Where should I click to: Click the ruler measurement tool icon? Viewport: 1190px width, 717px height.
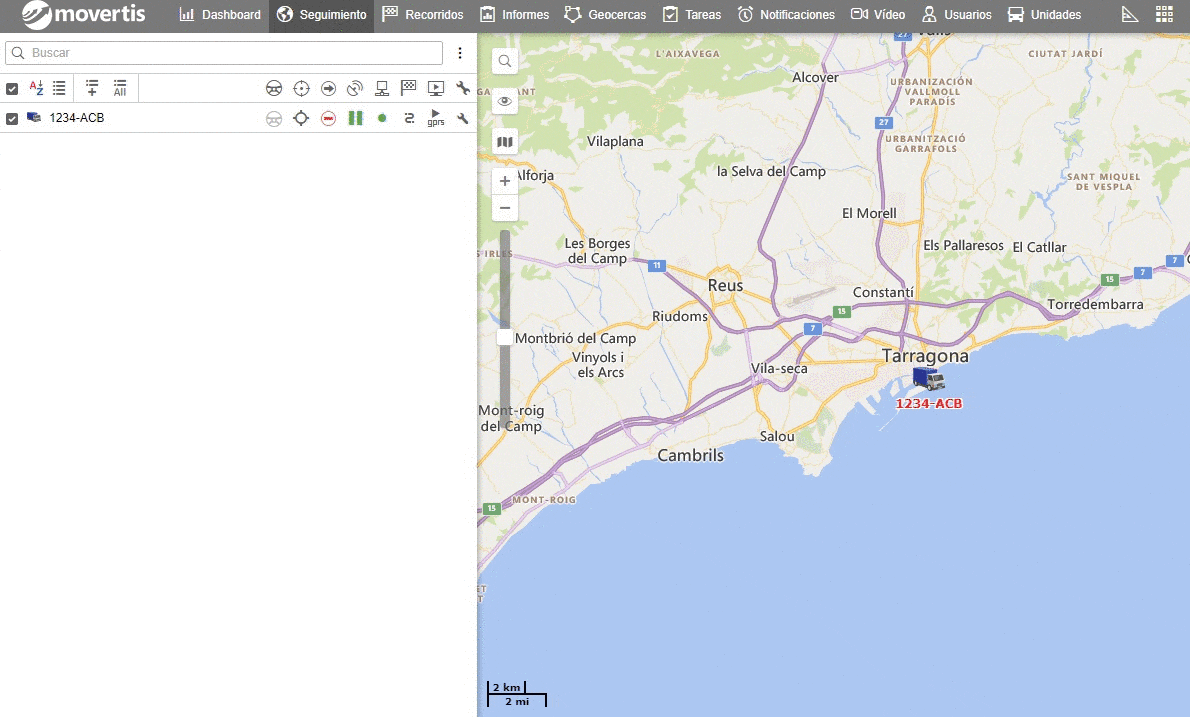click(x=1130, y=14)
